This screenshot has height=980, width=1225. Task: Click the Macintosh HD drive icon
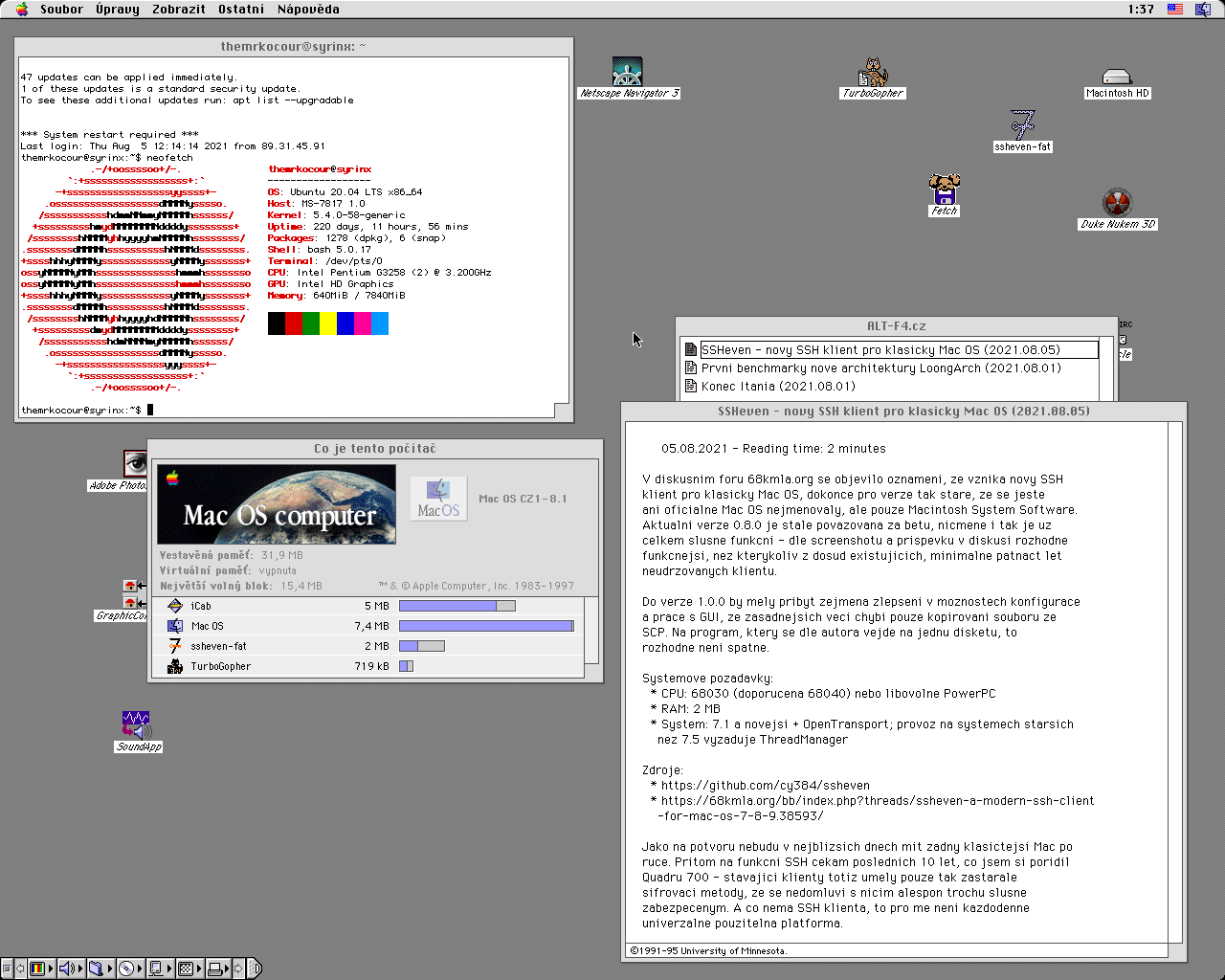1117,77
